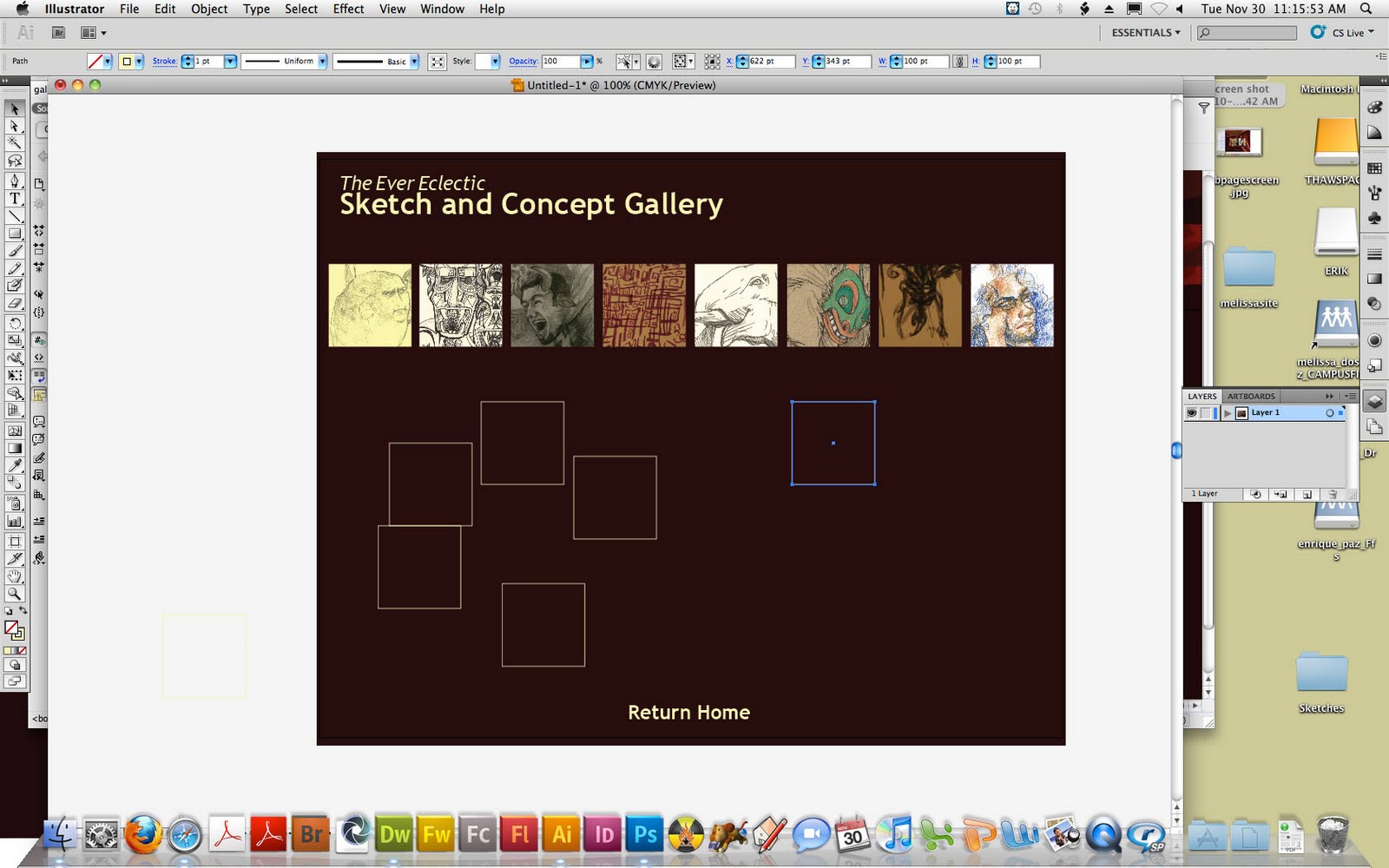Click the Opacity panel link
This screenshot has width=1389, height=868.
523,62
